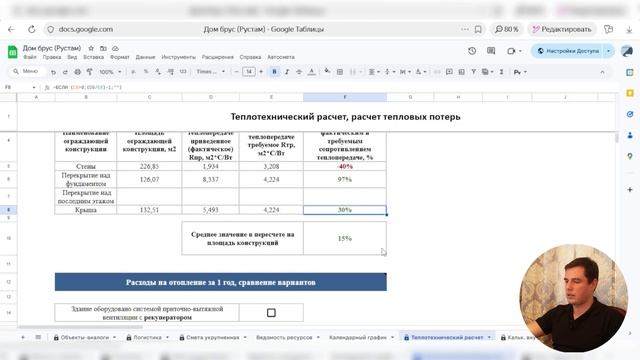
Task: Open the Формат menu
Action: coord(120,57)
